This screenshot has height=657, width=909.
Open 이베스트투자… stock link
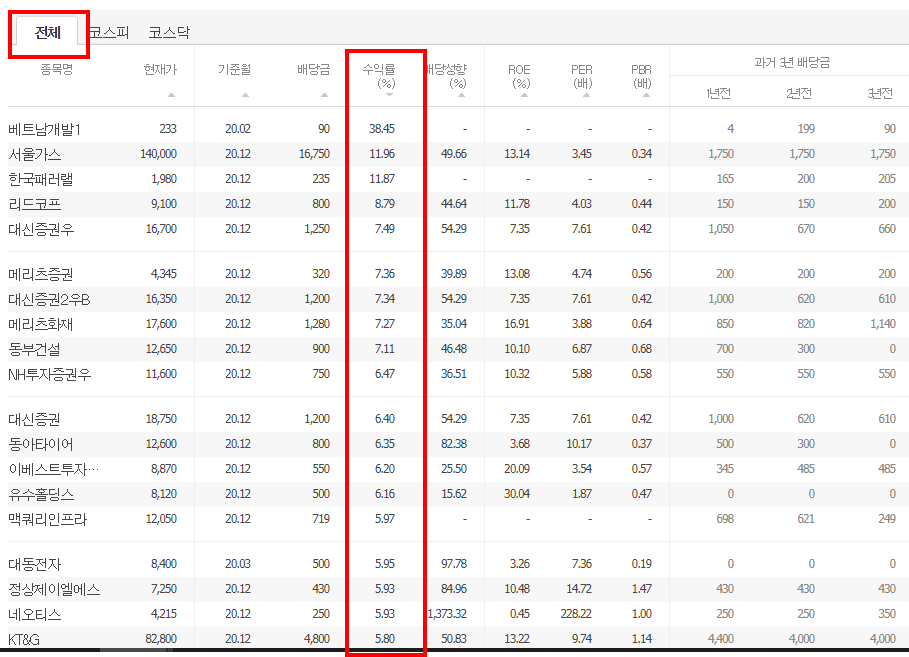(54, 469)
